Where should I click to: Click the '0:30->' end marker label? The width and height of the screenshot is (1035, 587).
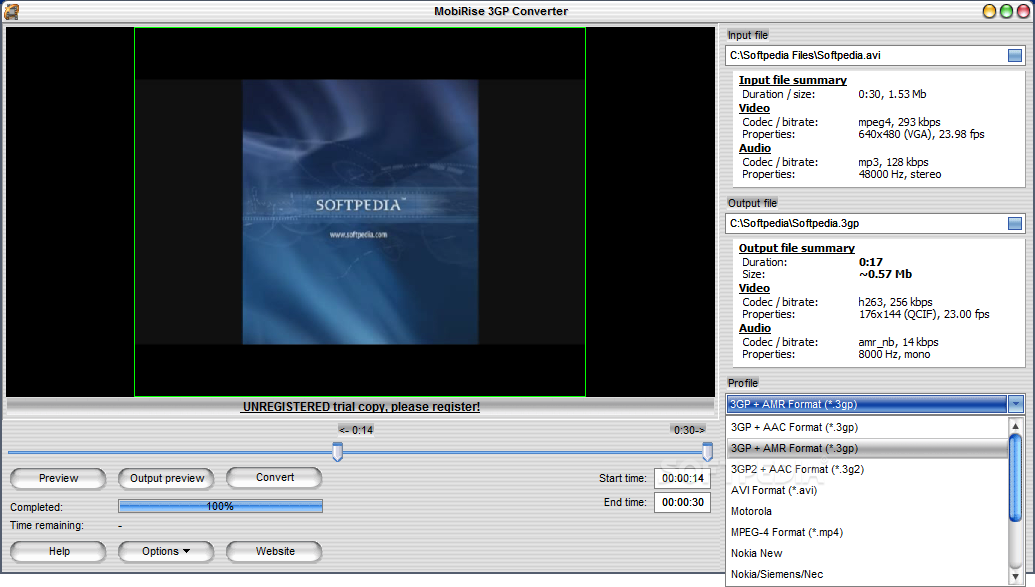click(689, 431)
